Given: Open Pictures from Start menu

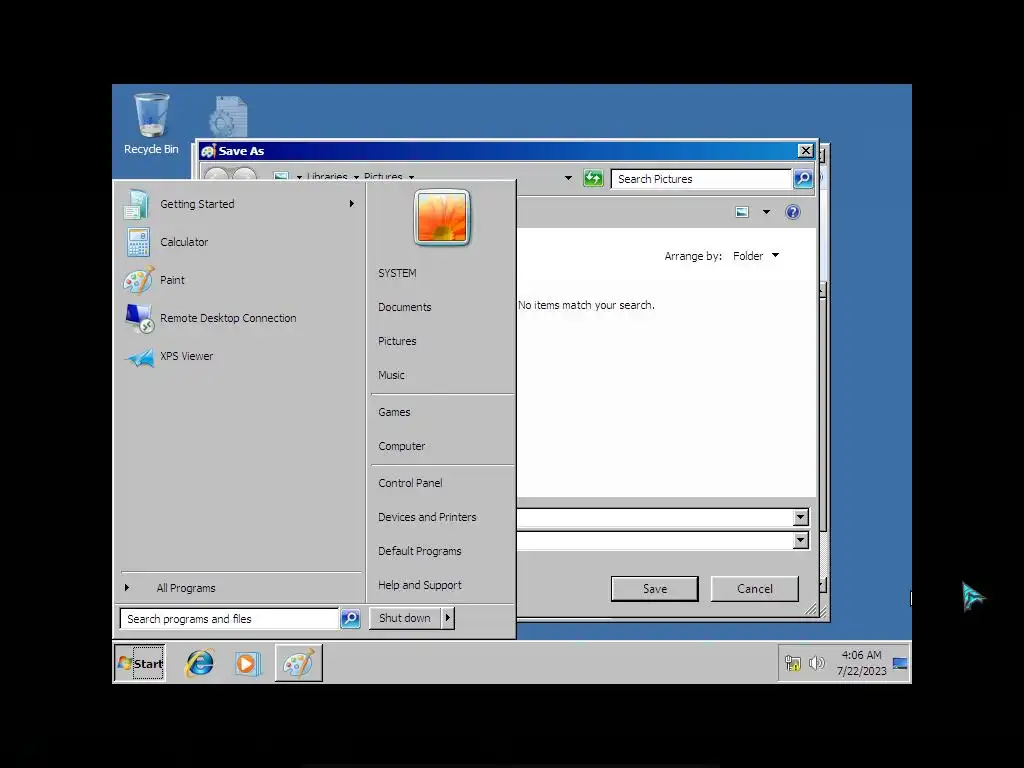Looking at the screenshot, I should 397,341.
